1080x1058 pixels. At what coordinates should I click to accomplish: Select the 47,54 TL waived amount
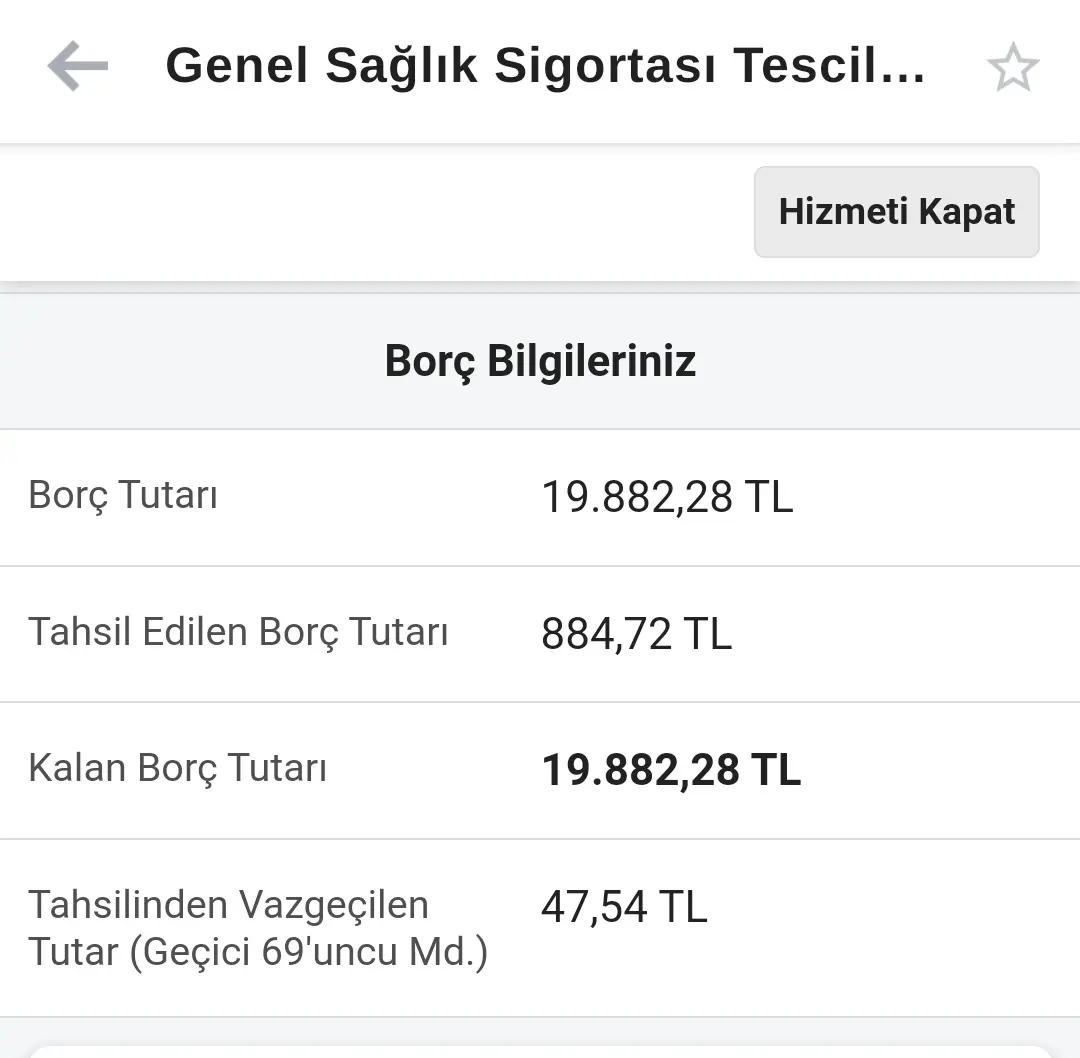(x=624, y=906)
